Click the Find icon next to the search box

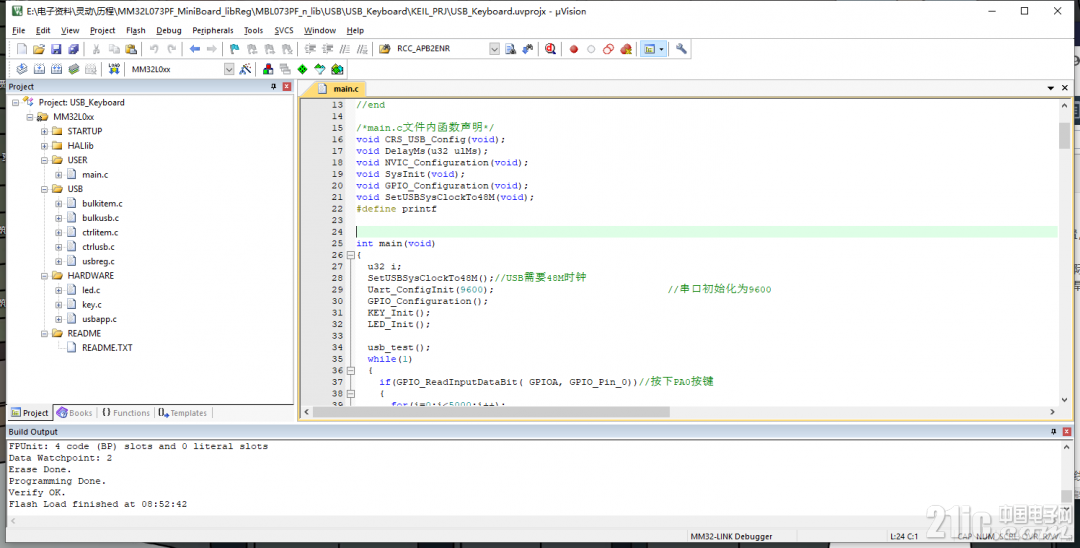(x=510, y=49)
